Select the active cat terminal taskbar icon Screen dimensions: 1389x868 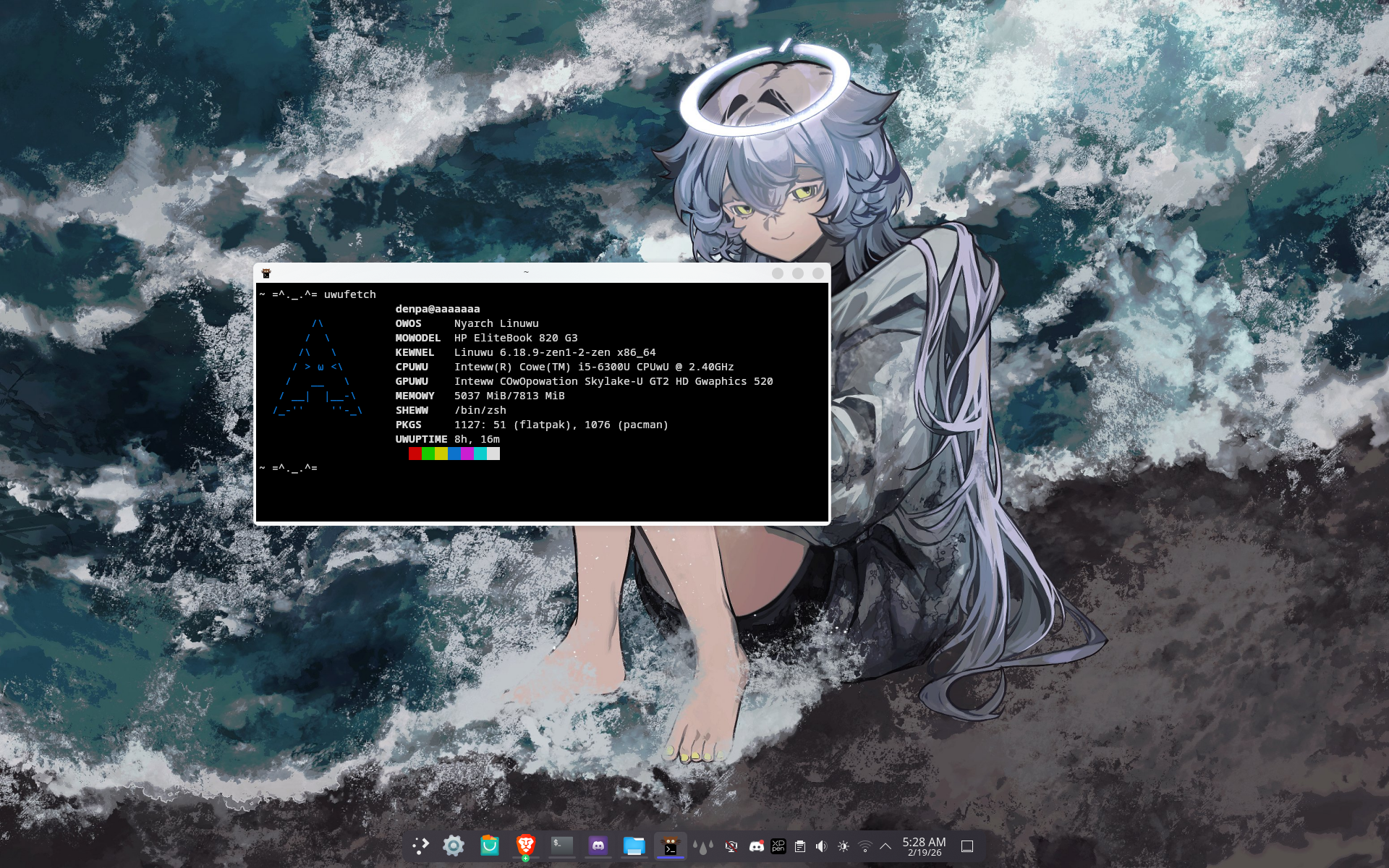pos(671,846)
